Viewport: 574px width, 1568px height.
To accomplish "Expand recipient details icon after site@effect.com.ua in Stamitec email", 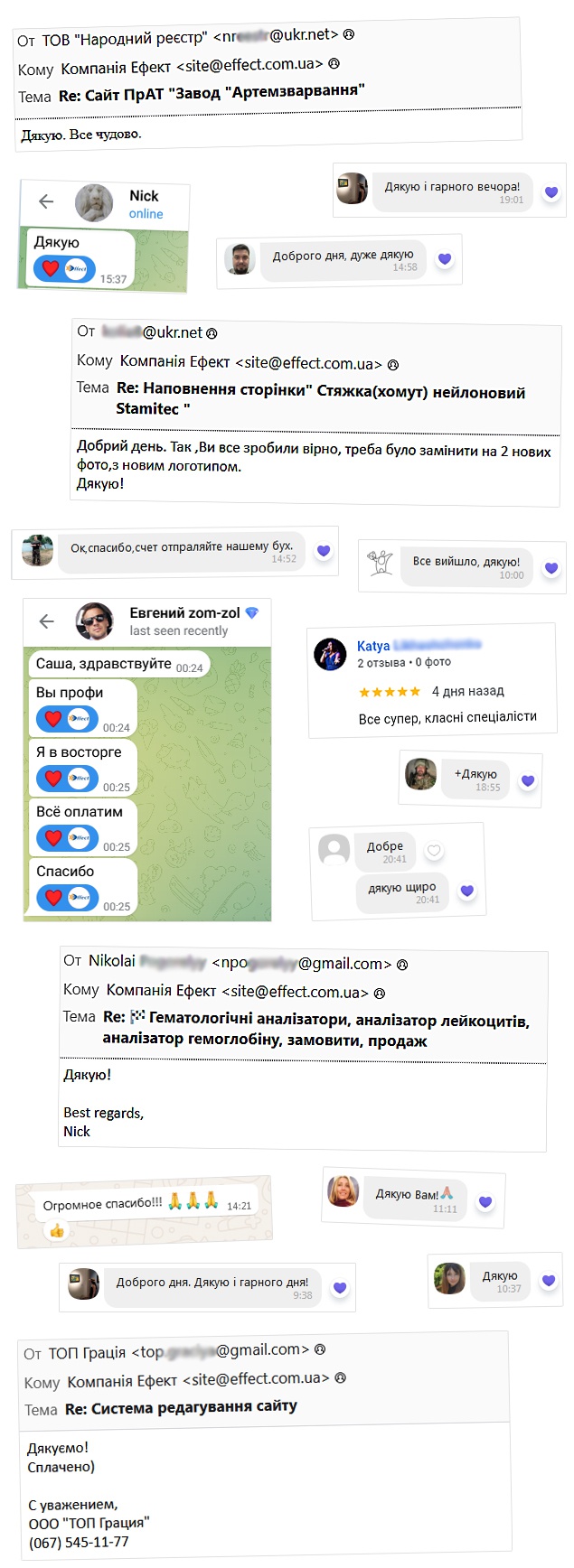I will coord(393,364).
